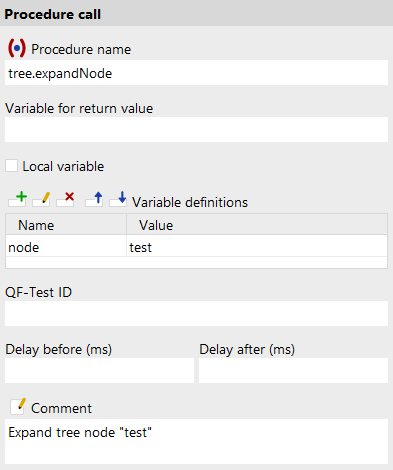Select the 'node' name cell
Viewport: 393px width, 470px height.
66,247
